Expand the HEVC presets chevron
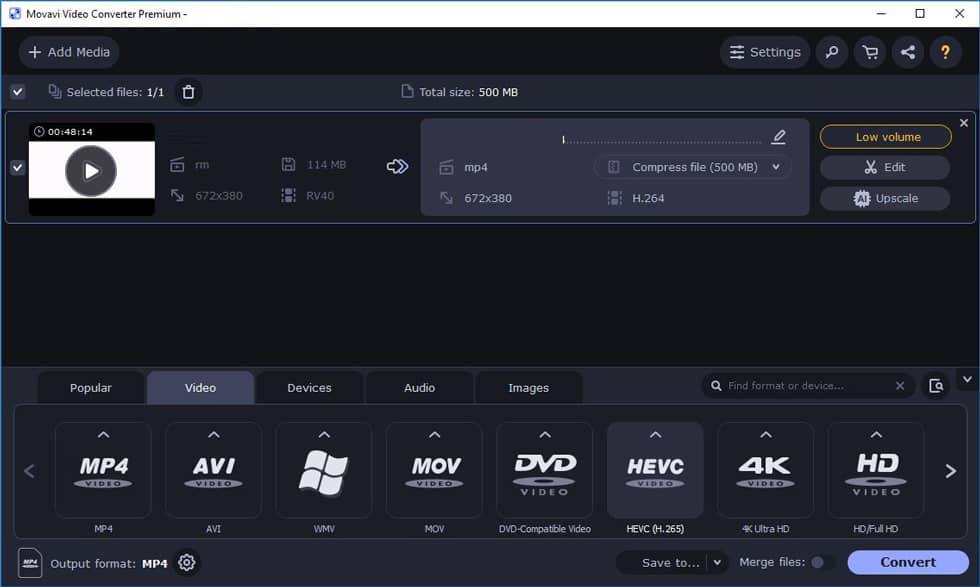The width and height of the screenshot is (980, 587). click(655, 434)
